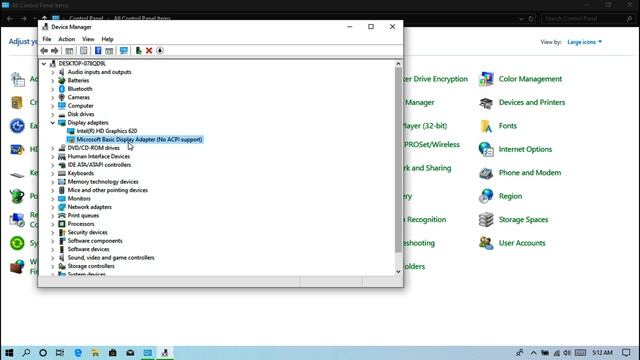The width and height of the screenshot is (640, 360).
Task: Click the Storage Spaces icon in Control Panel
Action: coord(486,220)
